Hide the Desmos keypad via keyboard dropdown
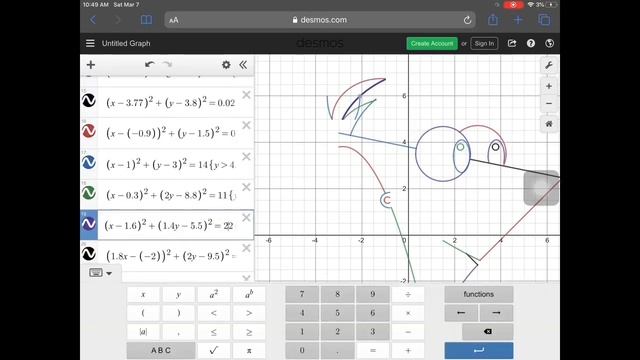The height and width of the screenshot is (360, 640). tap(100, 273)
